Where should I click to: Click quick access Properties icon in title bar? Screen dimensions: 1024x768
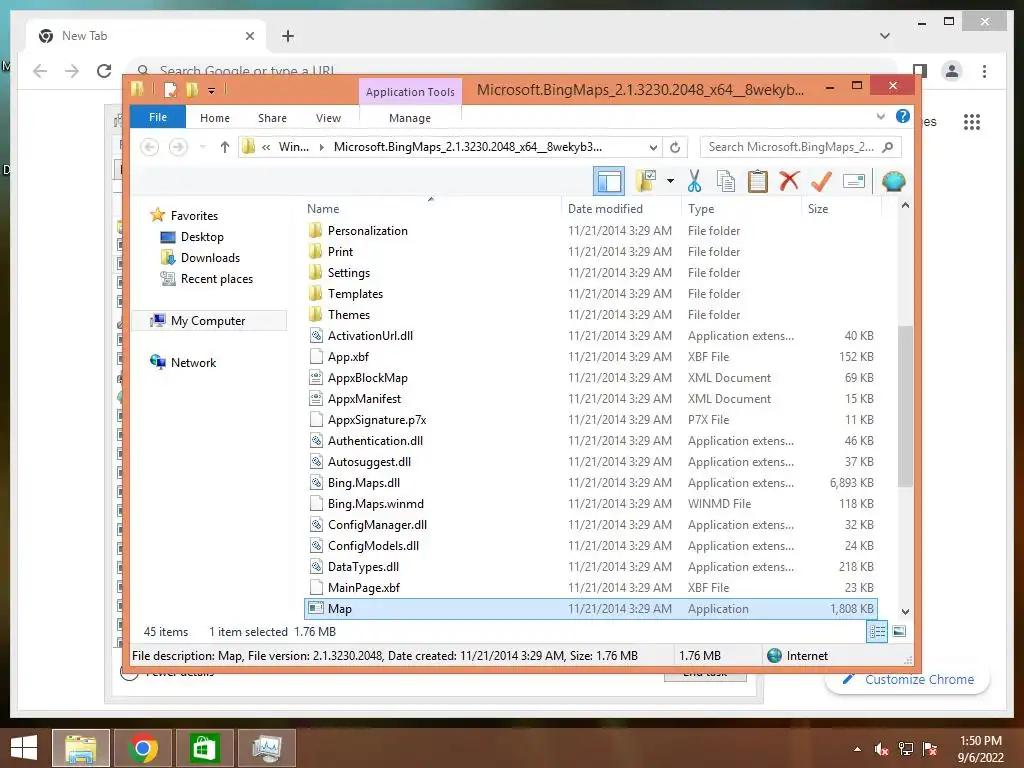point(170,89)
